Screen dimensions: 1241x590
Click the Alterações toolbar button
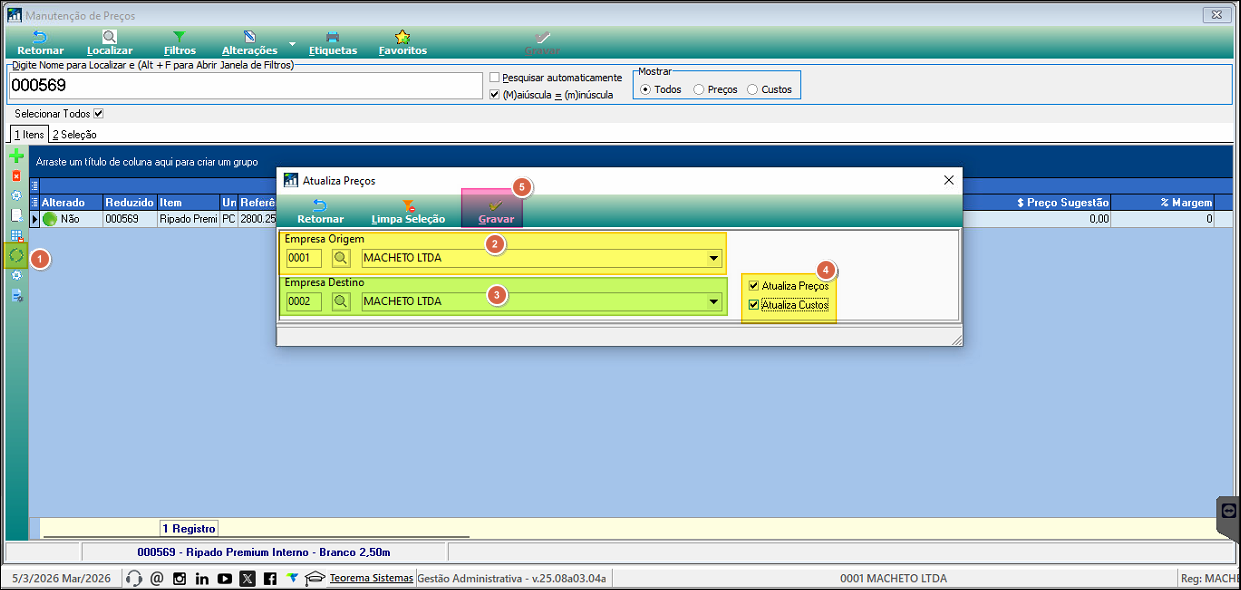(249, 43)
